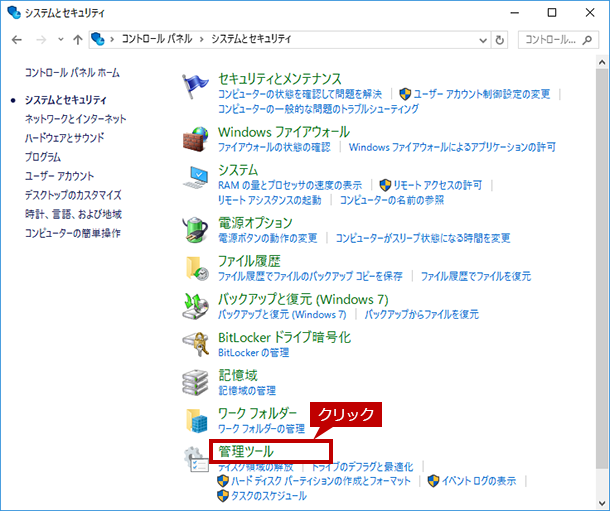610x511 pixels.
Task: Select ハードウェアとサウンド in sidebar
Action: click(65, 138)
